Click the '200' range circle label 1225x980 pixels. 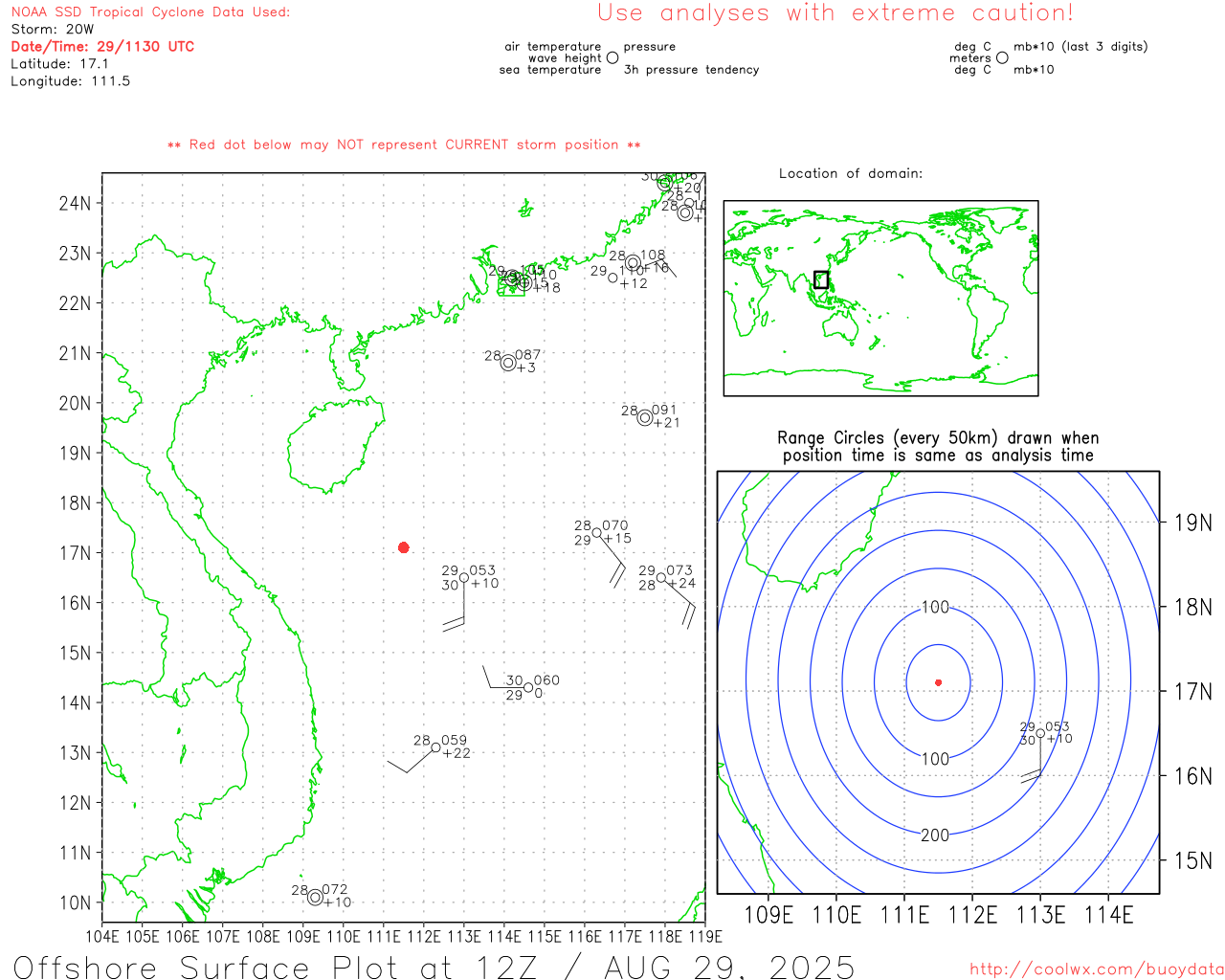935,835
